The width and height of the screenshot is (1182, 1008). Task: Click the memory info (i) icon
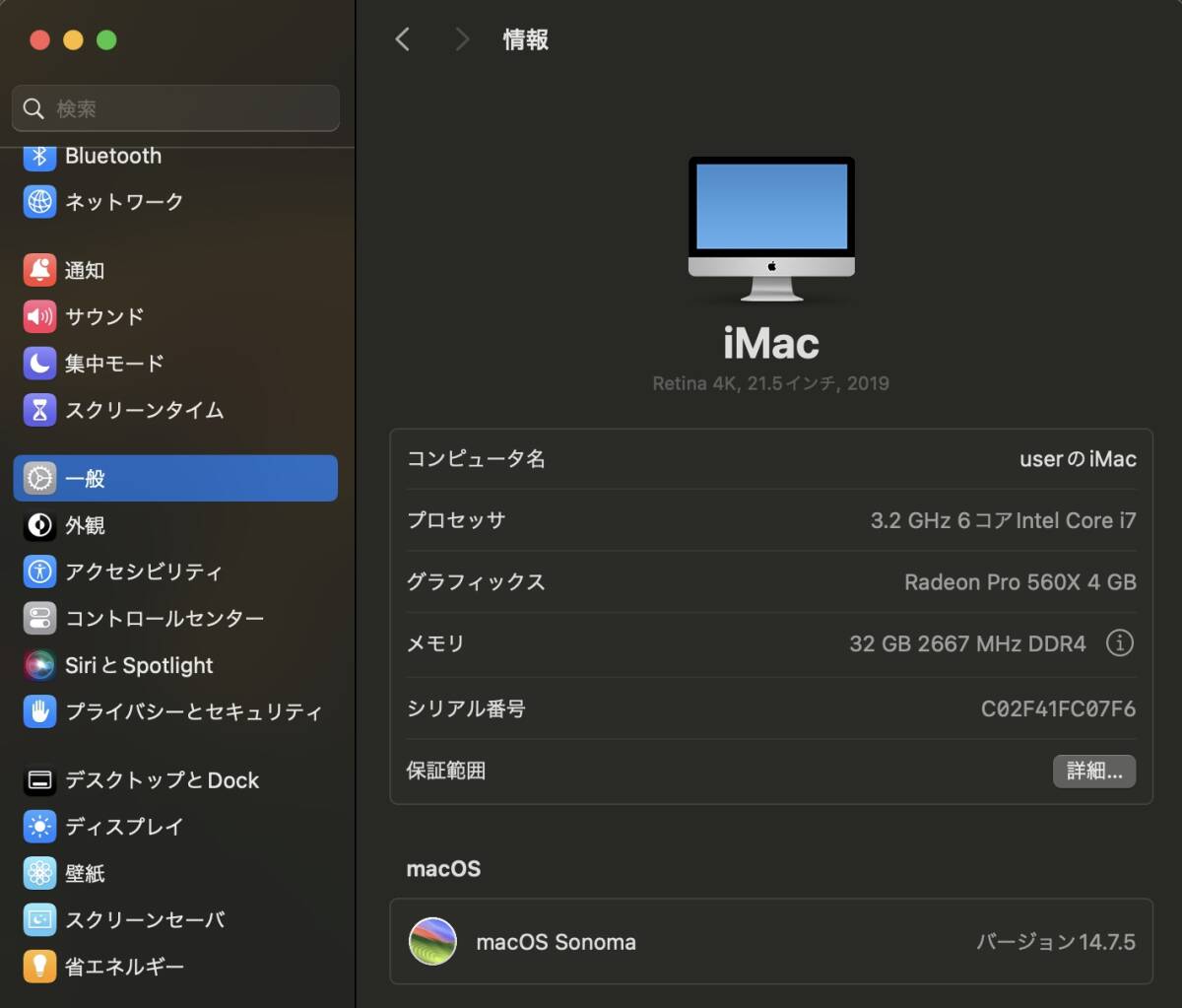(x=1120, y=643)
